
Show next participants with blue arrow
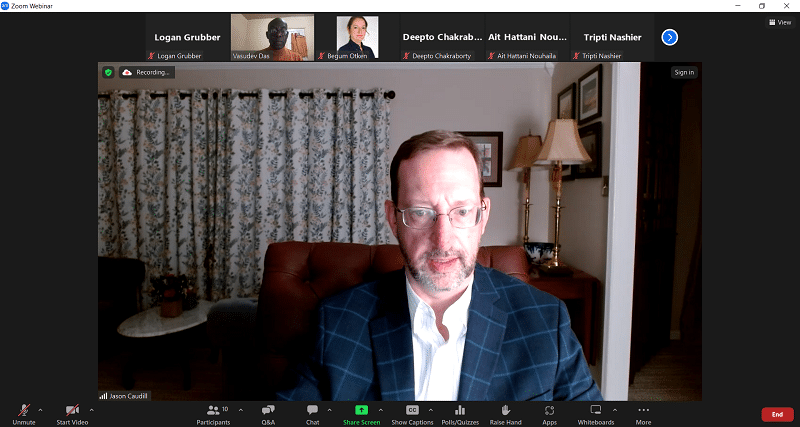(x=670, y=37)
